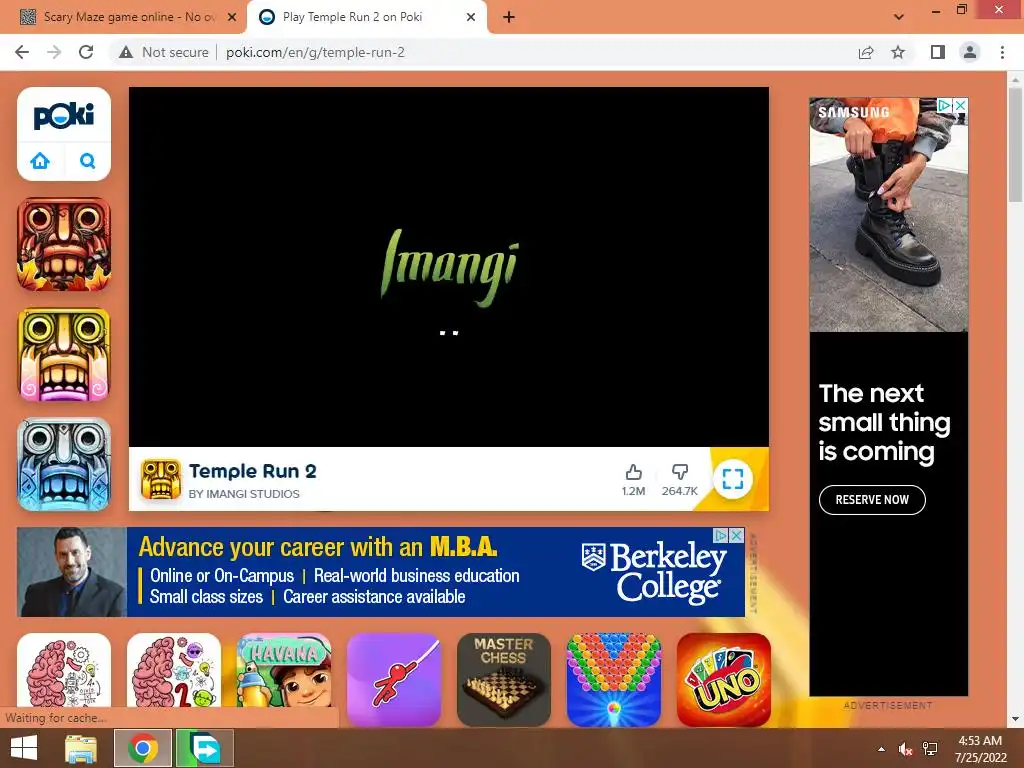The height and width of the screenshot is (768, 1024).
Task: Close the Berkeley College banner ad
Action: pos(736,535)
